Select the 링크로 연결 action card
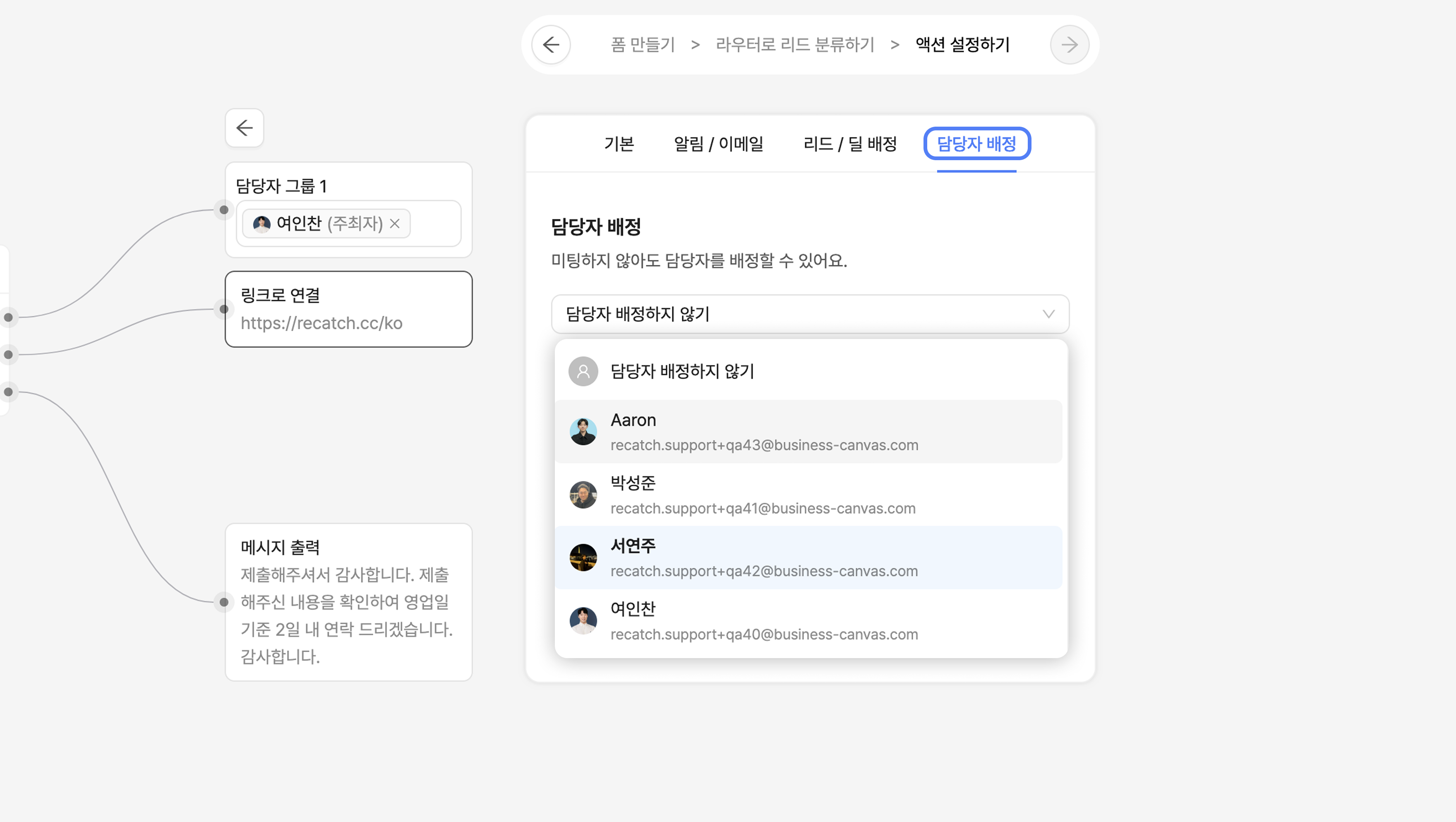The width and height of the screenshot is (1456, 822). pos(349,309)
